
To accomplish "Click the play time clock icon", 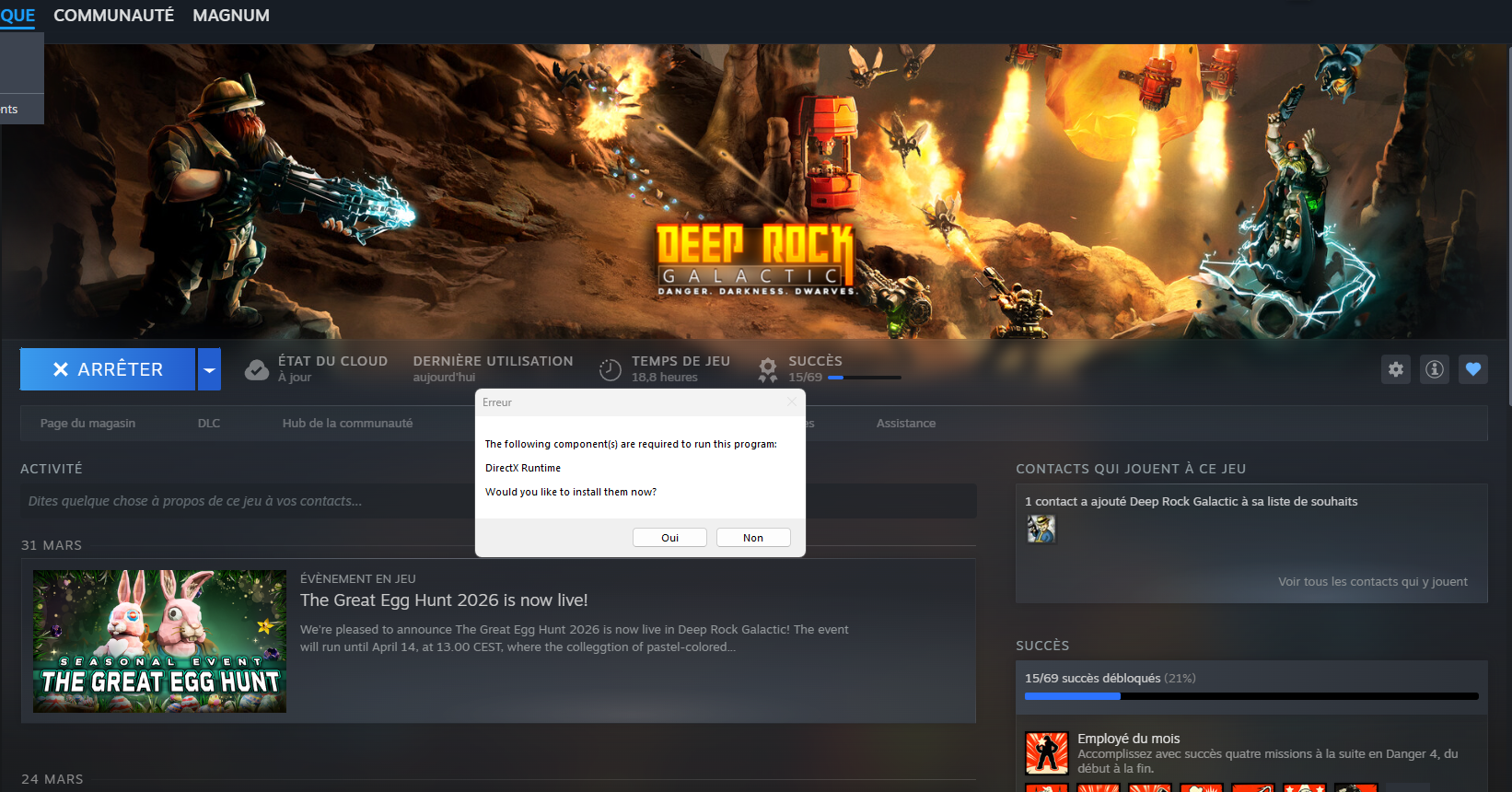I will pos(611,370).
